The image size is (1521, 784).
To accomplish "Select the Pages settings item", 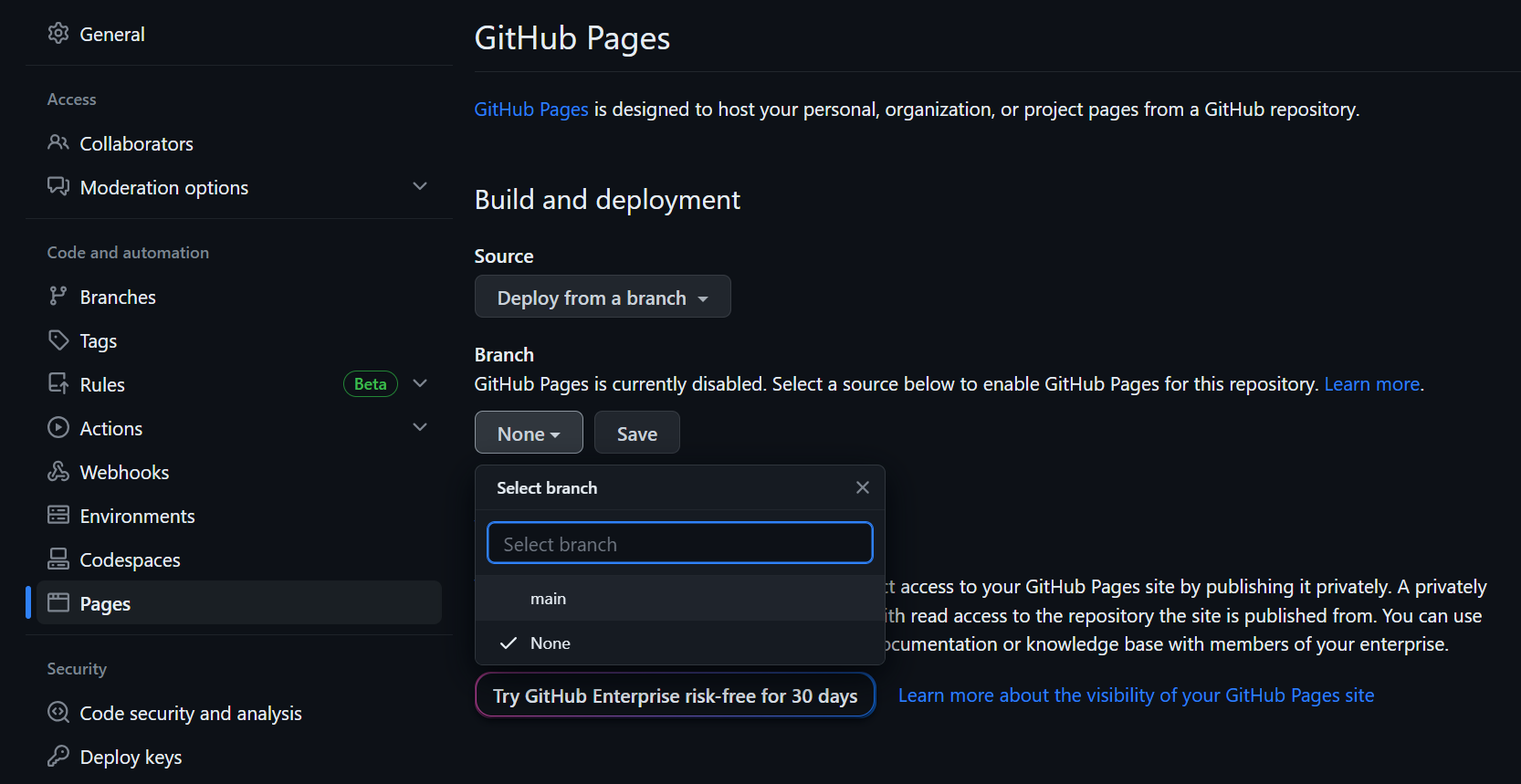I will 239,602.
